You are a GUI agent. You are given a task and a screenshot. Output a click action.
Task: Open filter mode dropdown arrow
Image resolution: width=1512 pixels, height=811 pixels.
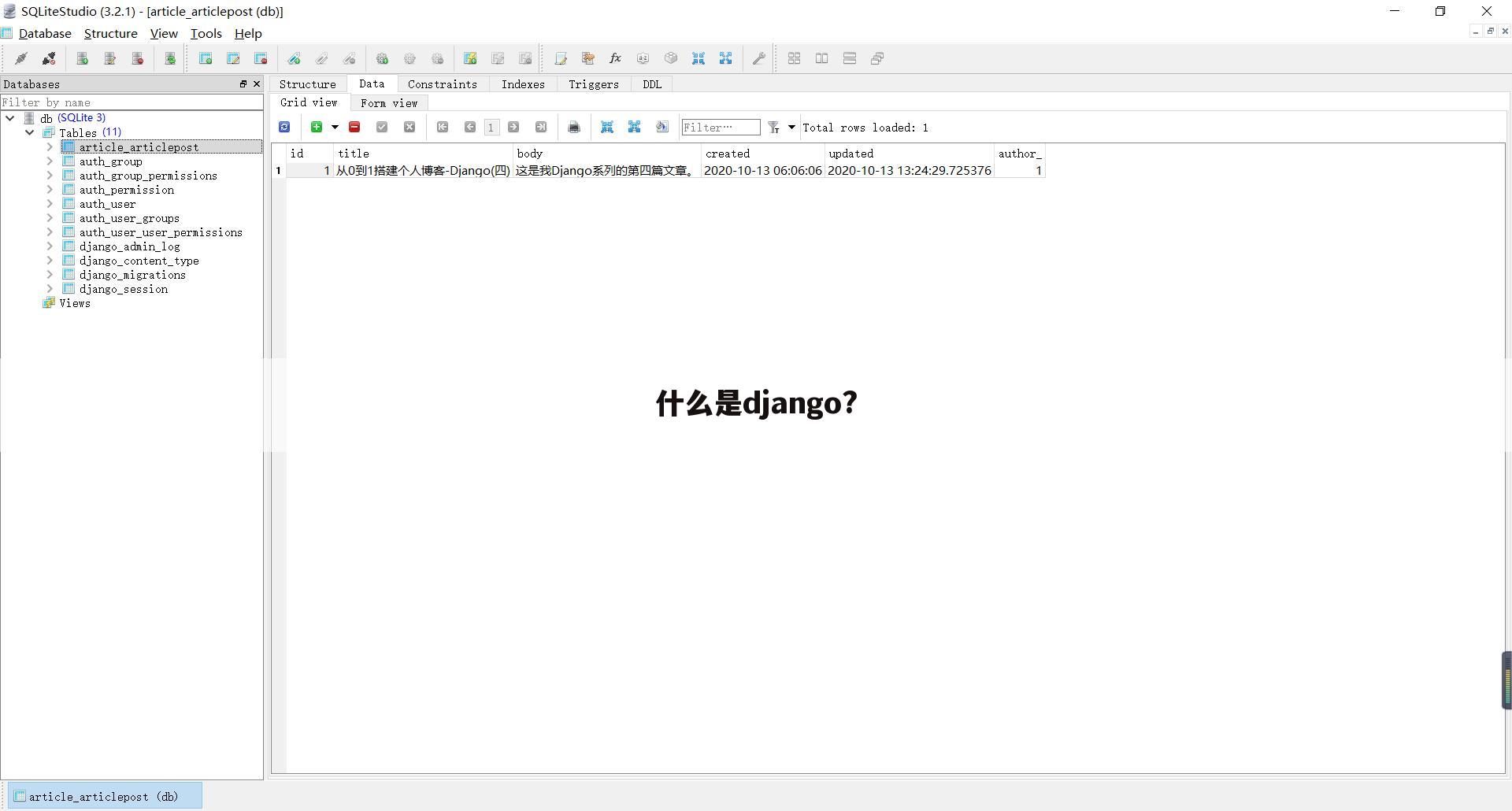point(791,127)
